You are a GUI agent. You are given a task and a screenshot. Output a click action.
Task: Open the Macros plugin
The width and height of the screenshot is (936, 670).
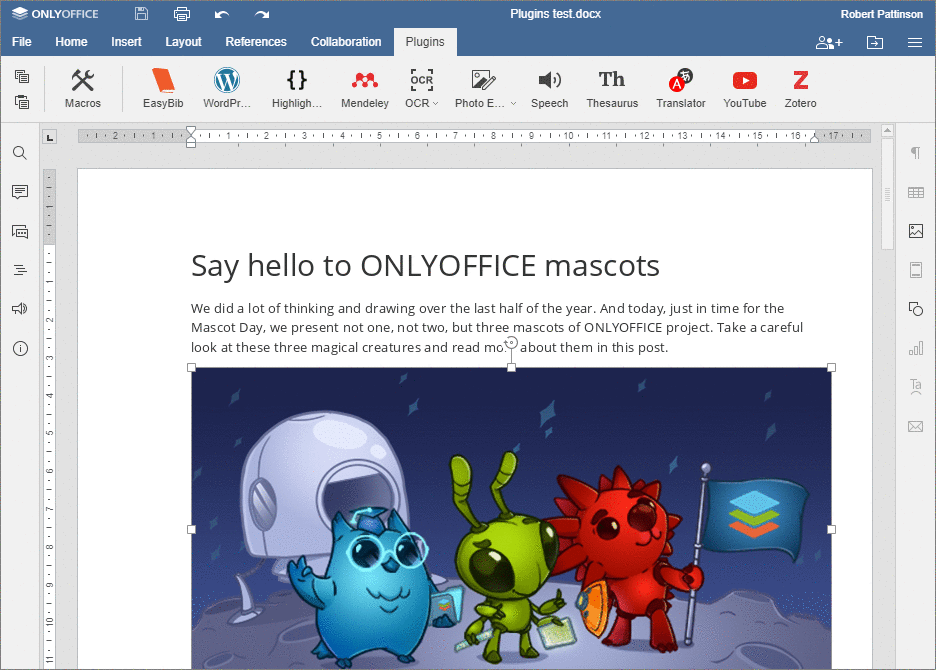point(83,88)
